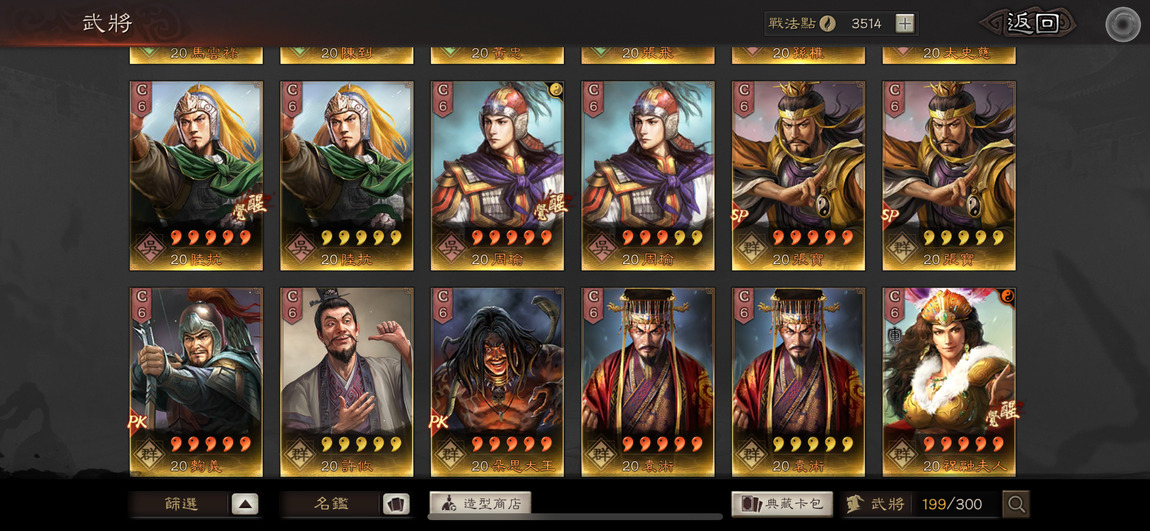This screenshot has height=531, width=1150.
Task: Select the 武將 header title
Action: click(x=108, y=23)
